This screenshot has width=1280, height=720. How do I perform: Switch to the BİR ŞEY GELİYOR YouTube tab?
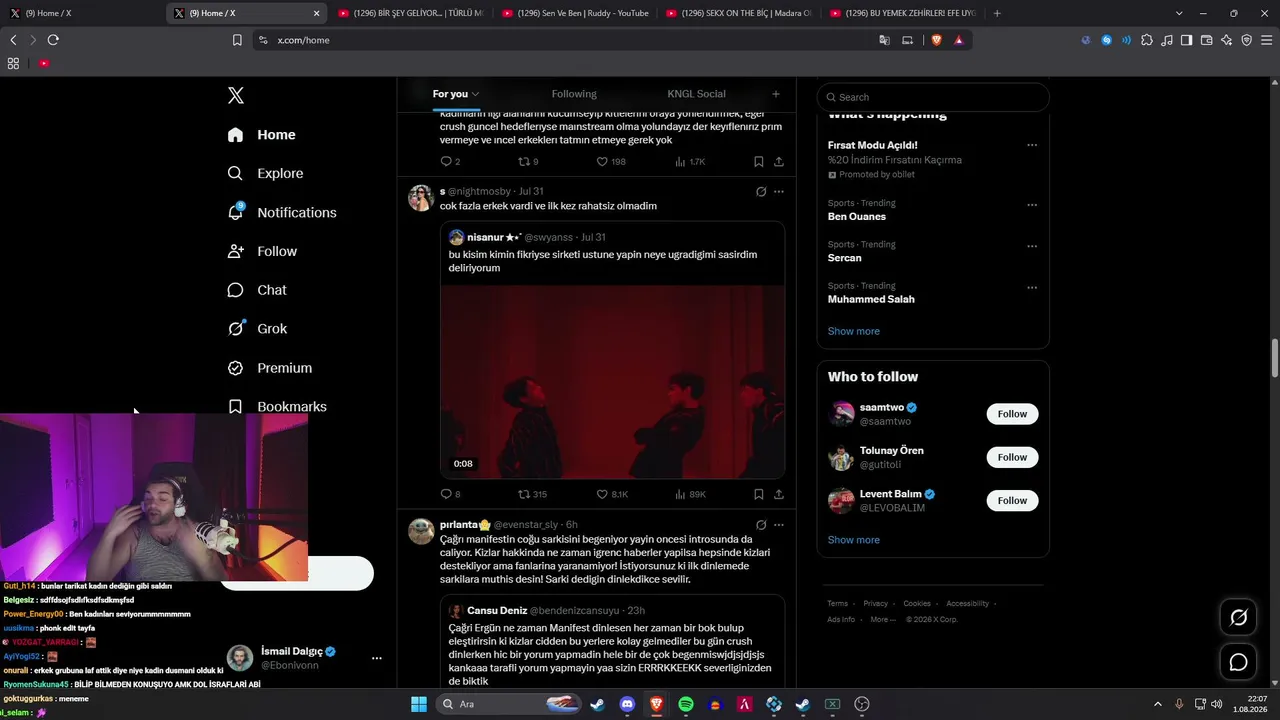(x=411, y=13)
